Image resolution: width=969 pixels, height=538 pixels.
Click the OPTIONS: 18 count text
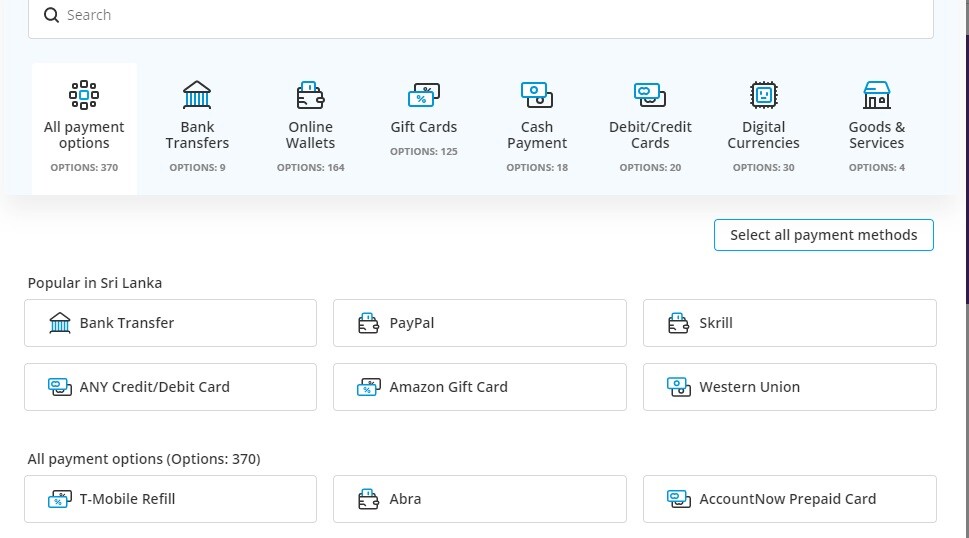click(537, 167)
